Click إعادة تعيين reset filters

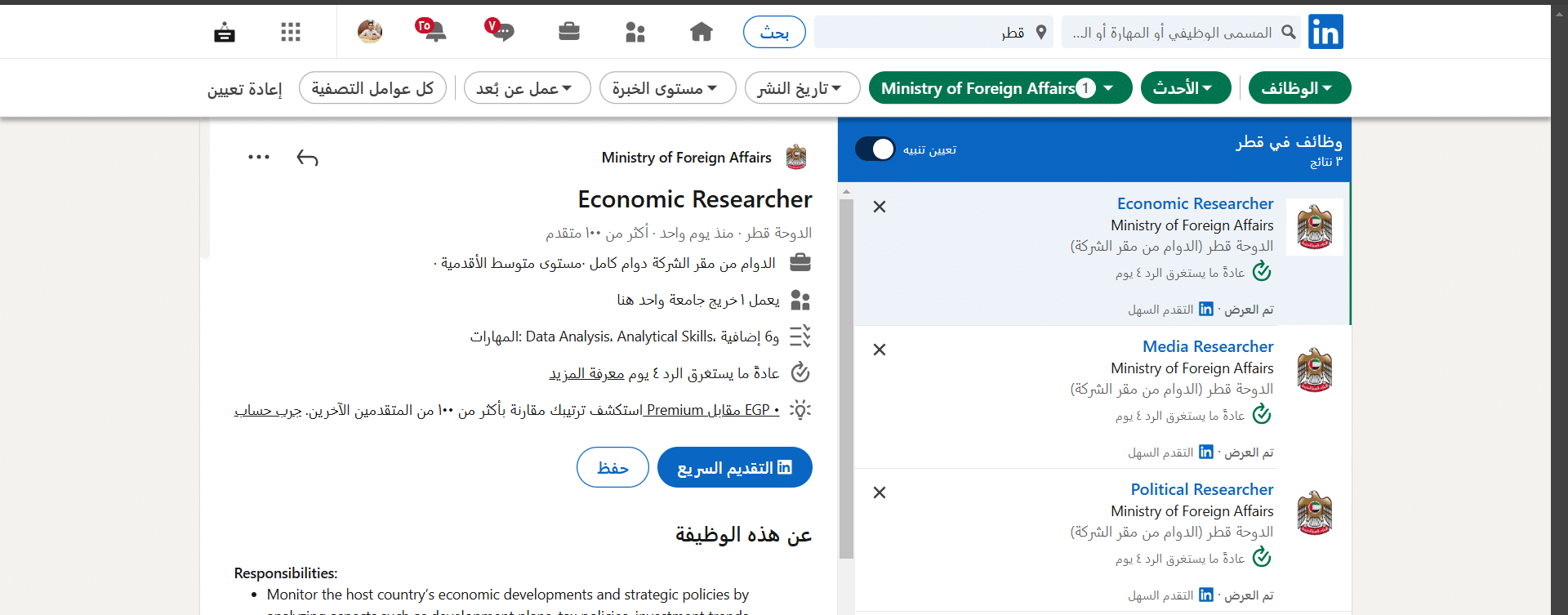click(x=245, y=88)
